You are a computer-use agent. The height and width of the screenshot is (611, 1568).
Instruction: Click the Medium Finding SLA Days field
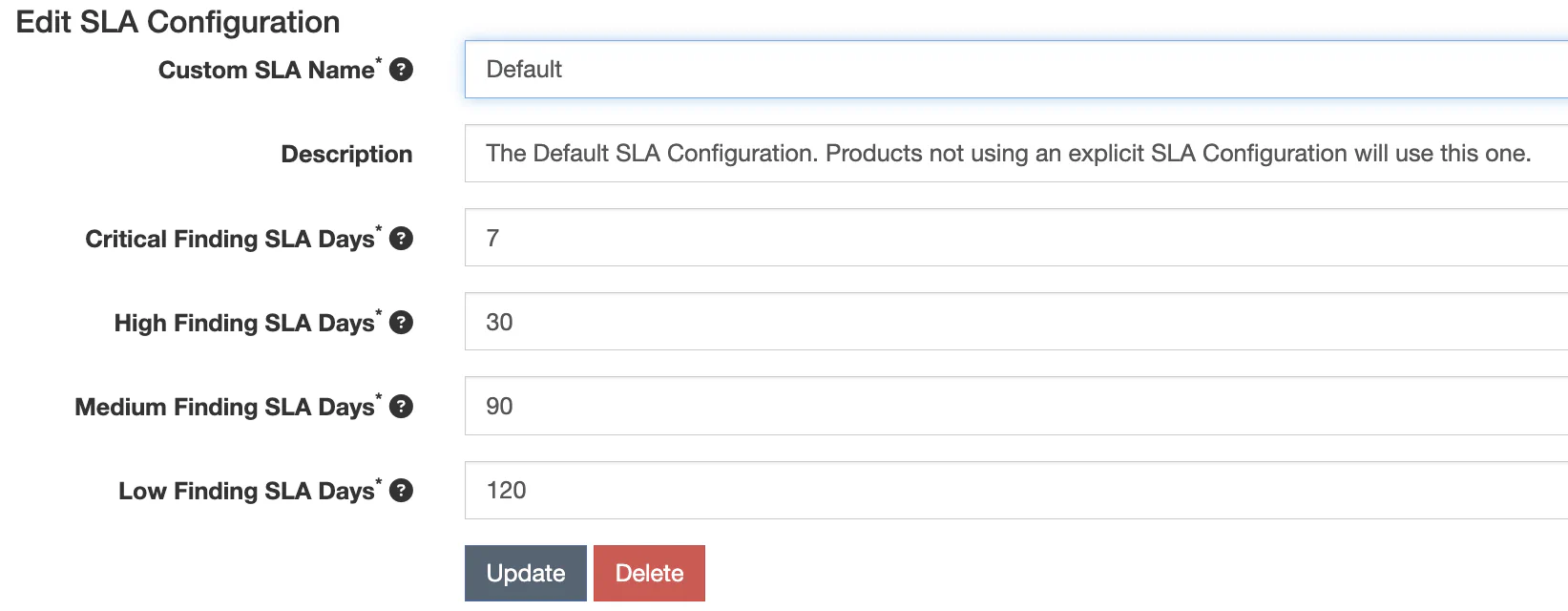(1016, 406)
